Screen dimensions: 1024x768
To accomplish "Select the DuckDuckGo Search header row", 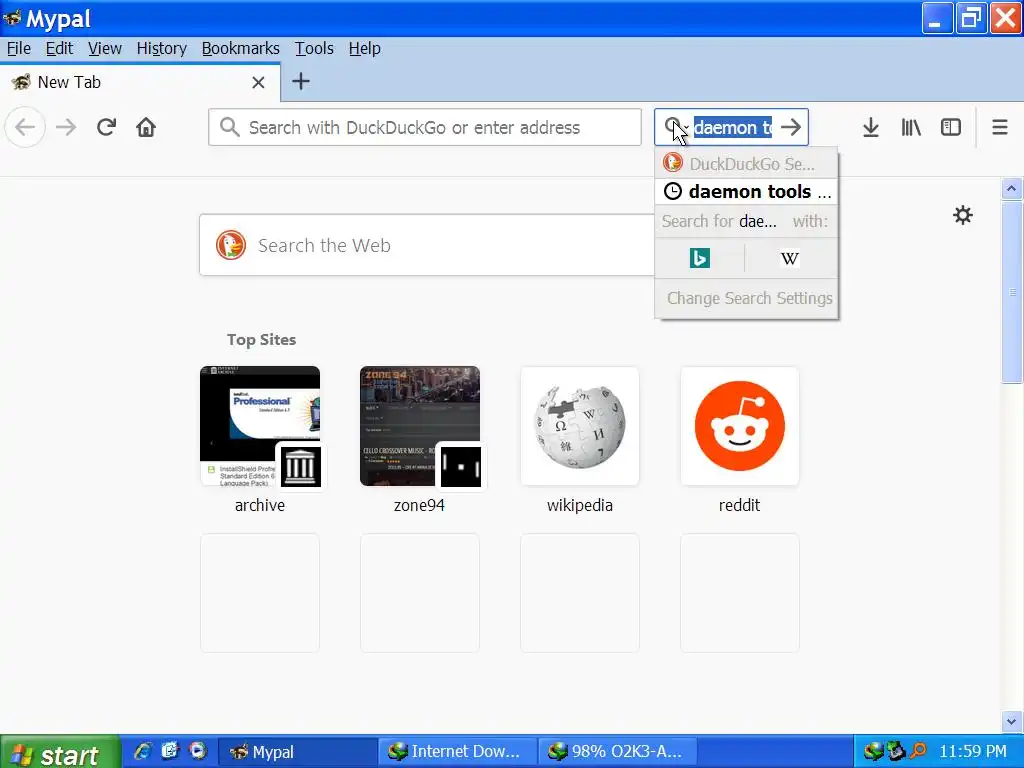I will click(x=746, y=163).
